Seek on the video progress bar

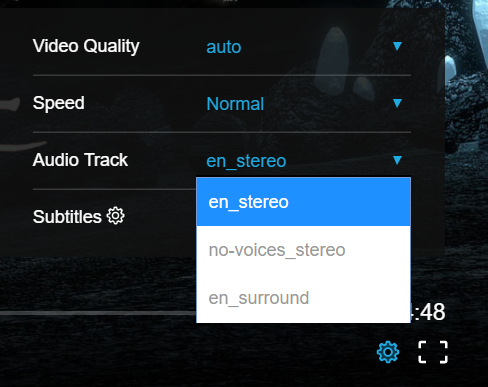tap(98, 313)
